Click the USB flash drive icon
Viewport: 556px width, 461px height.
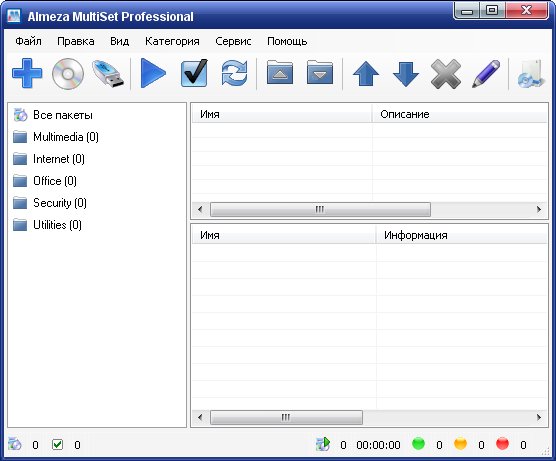[108, 74]
